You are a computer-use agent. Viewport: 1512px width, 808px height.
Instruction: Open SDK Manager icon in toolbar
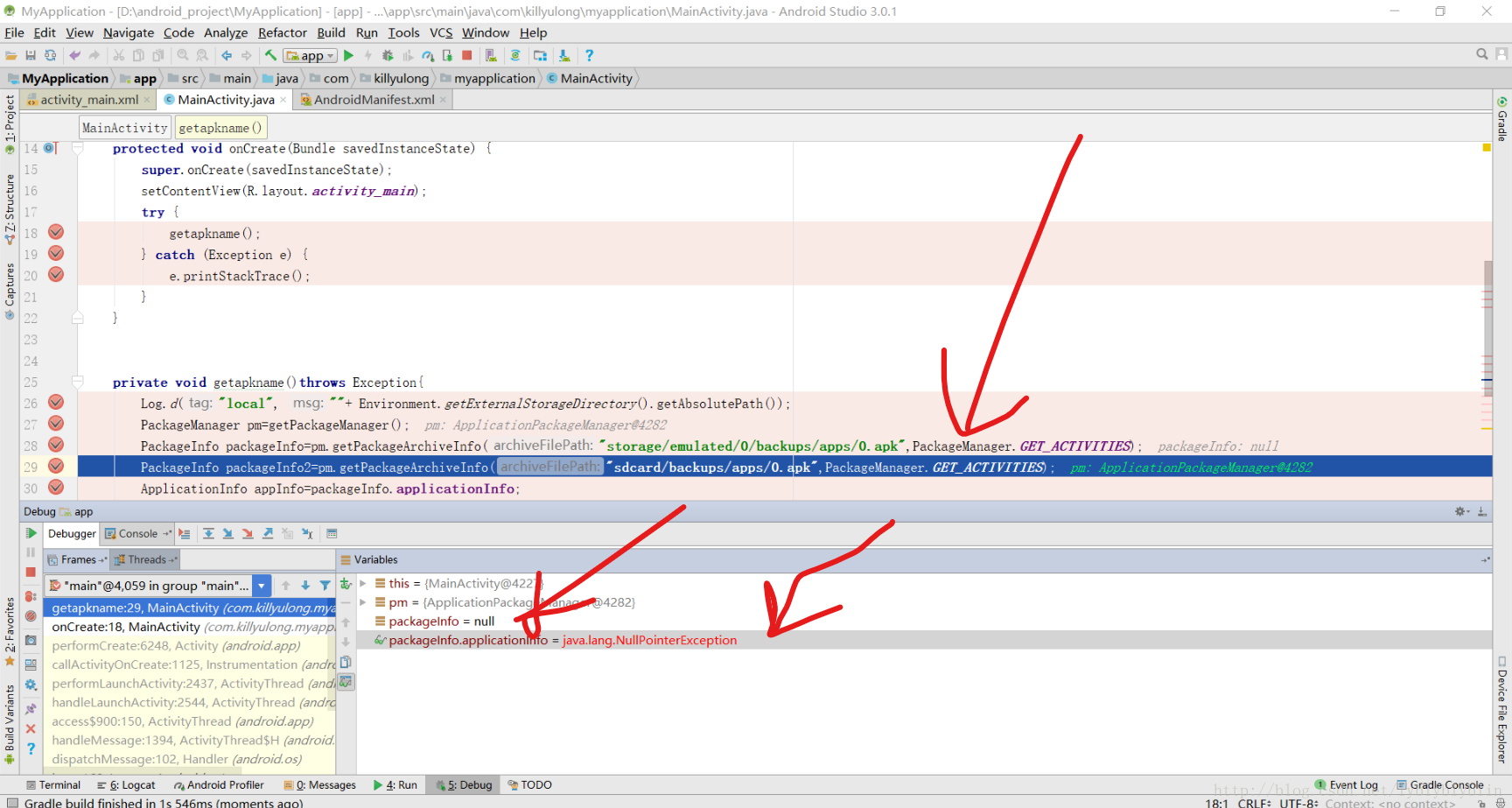coord(564,55)
